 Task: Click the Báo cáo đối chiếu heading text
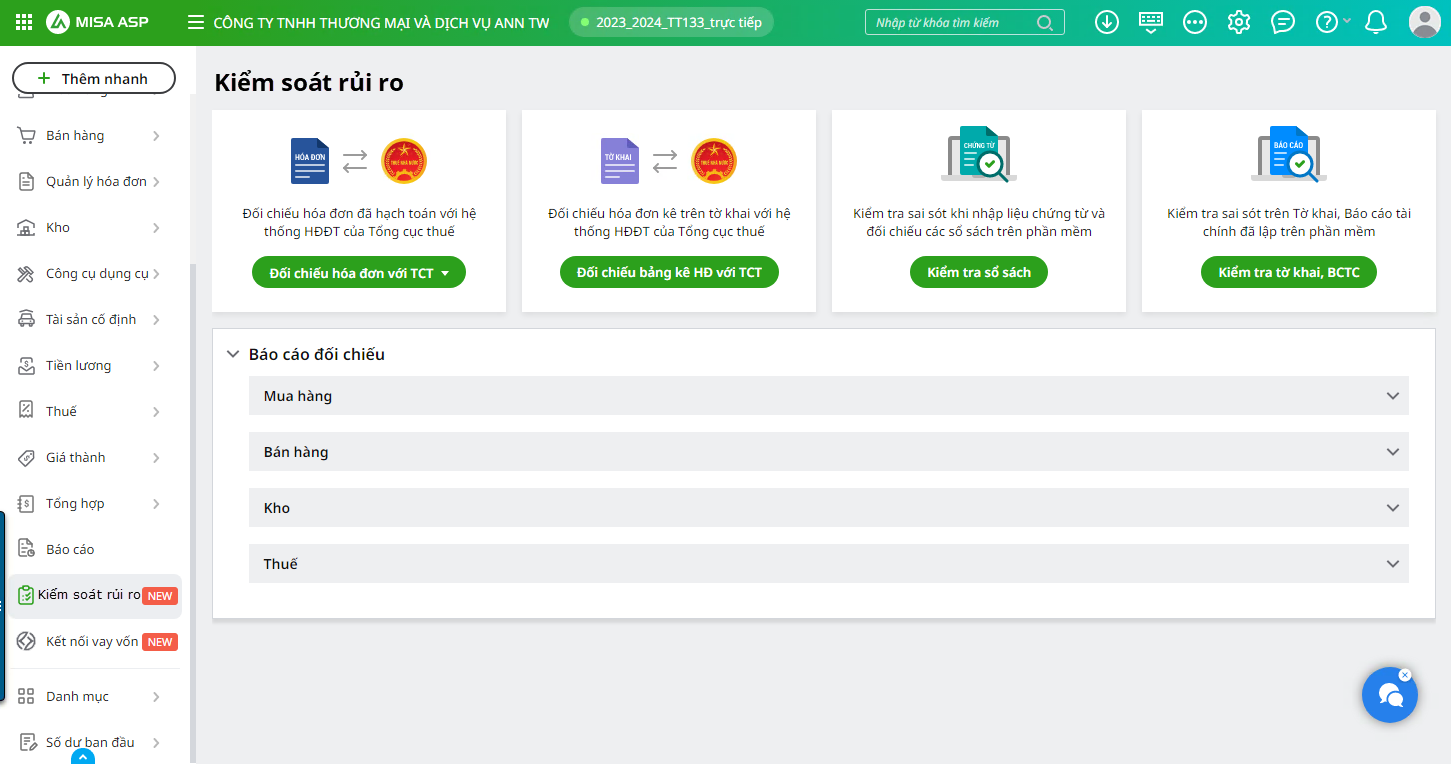[x=317, y=354]
